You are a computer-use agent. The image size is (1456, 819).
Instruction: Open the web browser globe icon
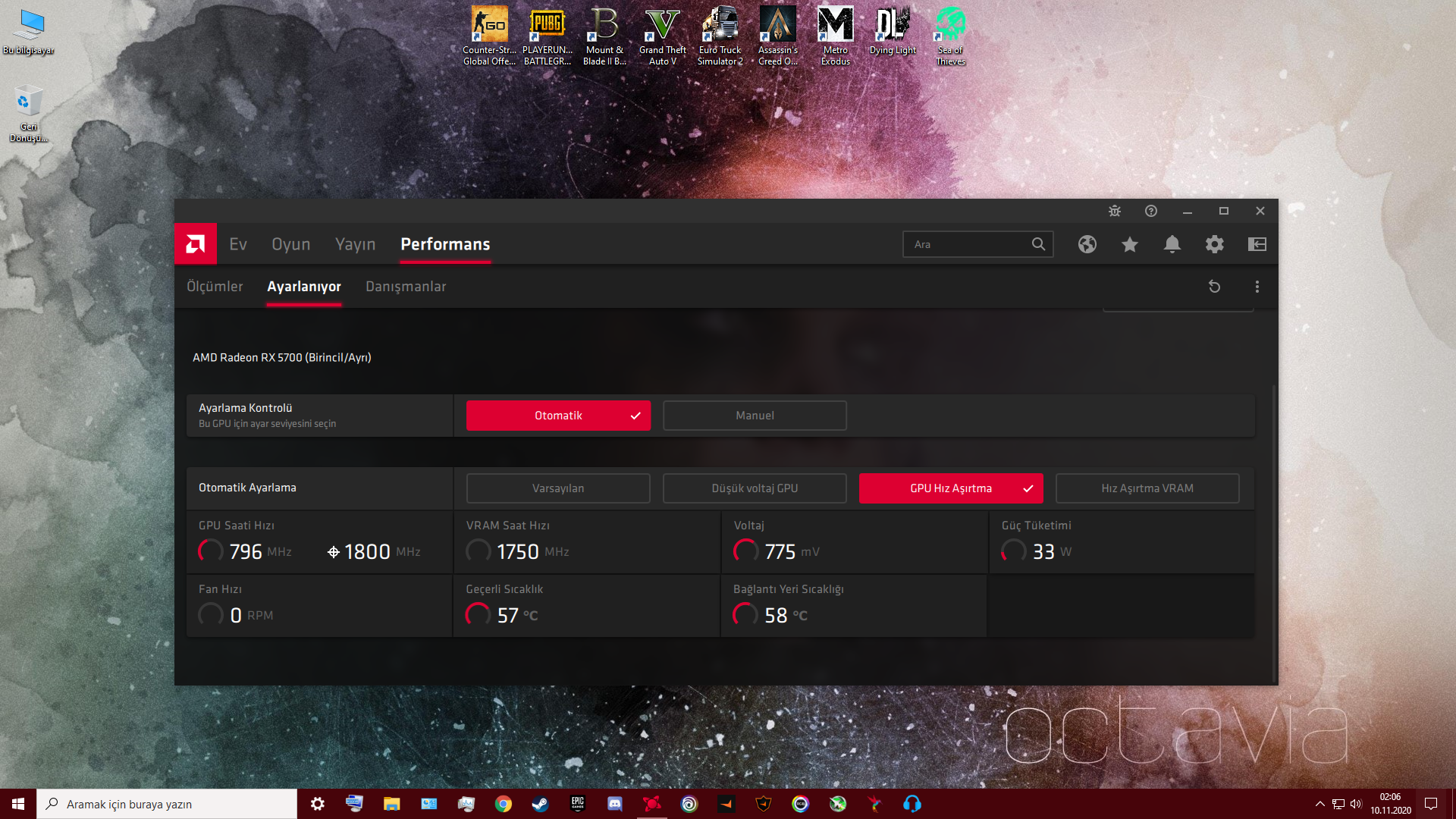(x=1087, y=244)
